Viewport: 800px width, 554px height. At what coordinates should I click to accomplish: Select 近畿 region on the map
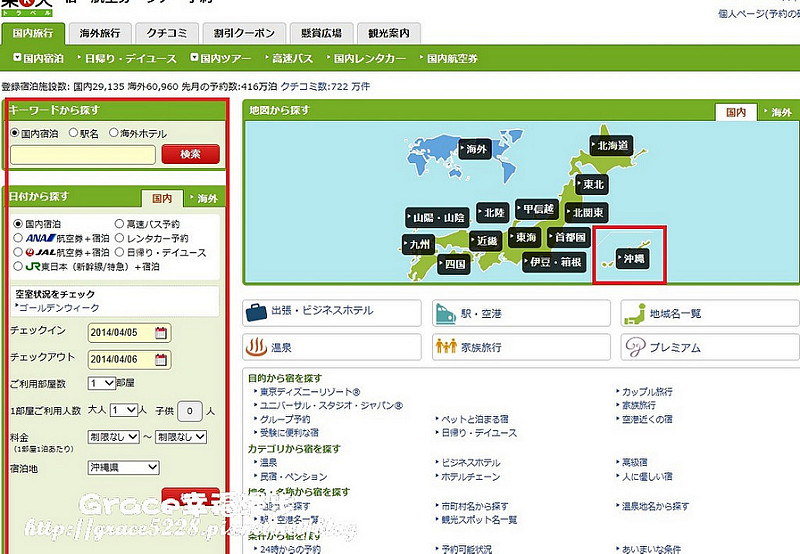(486, 240)
